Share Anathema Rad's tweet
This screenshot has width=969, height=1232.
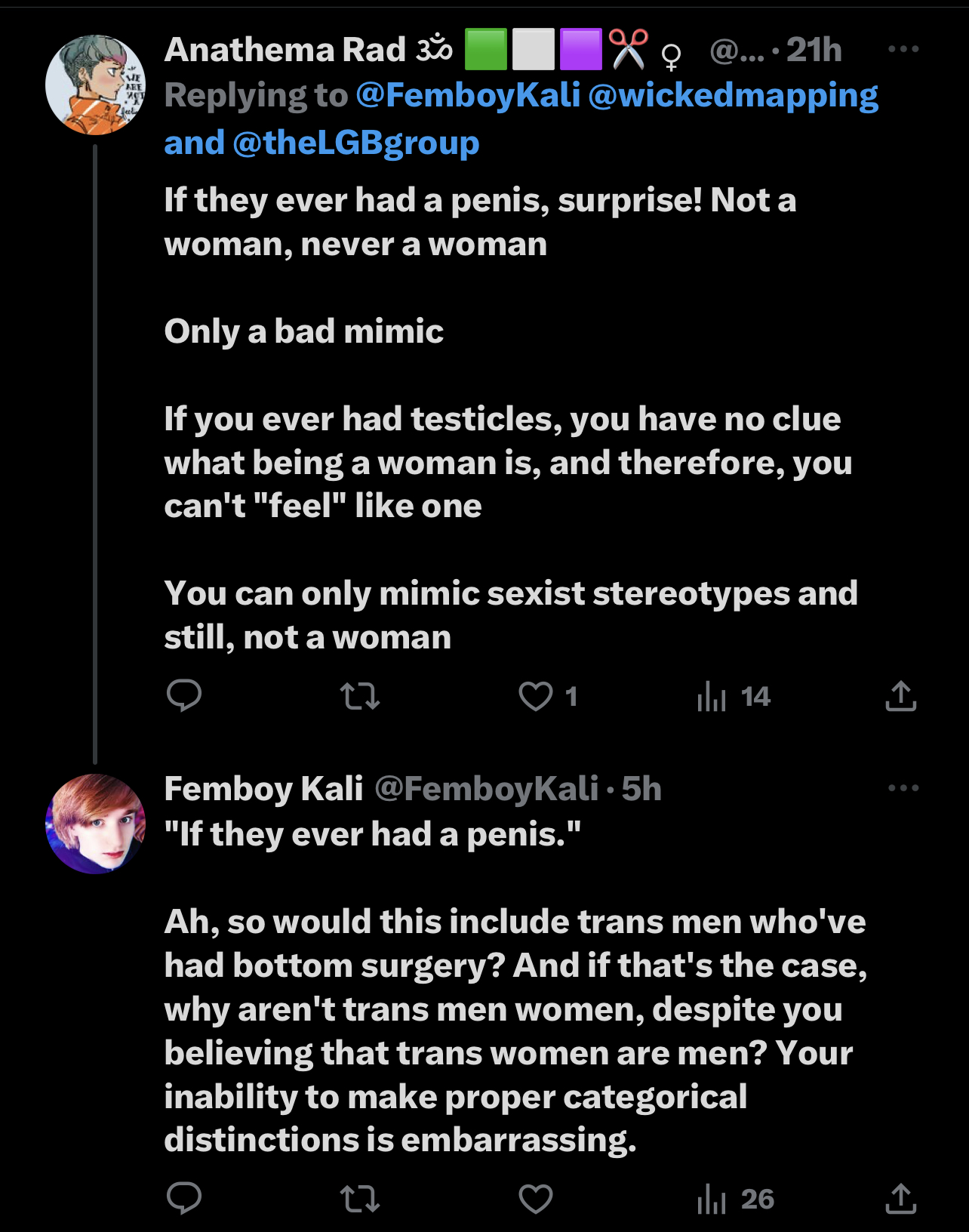pyautogui.click(x=901, y=696)
